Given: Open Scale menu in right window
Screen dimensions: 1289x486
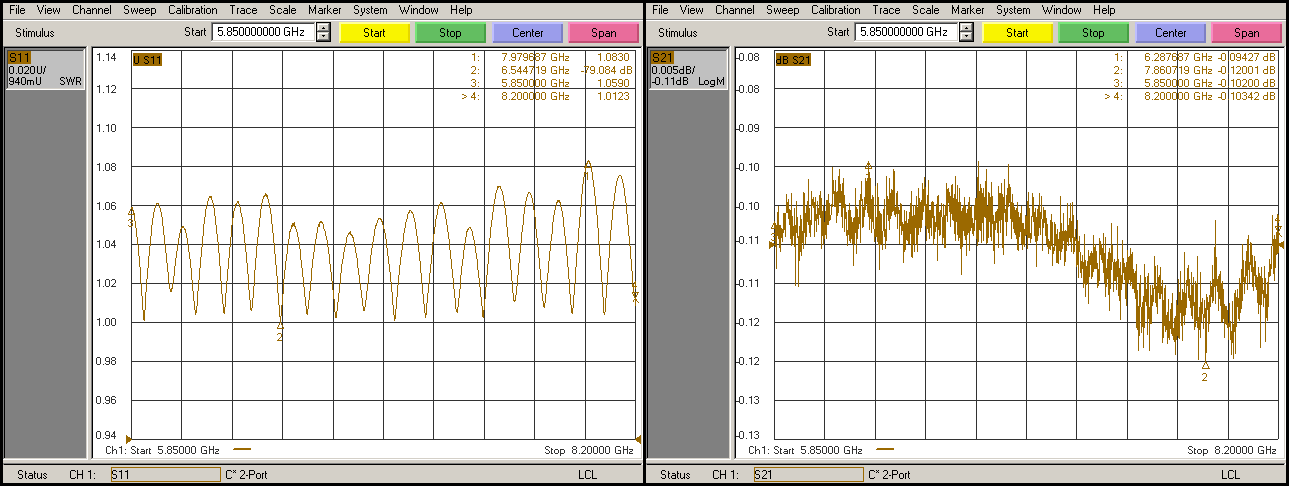Looking at the screenshot, I should pos(926,10).
